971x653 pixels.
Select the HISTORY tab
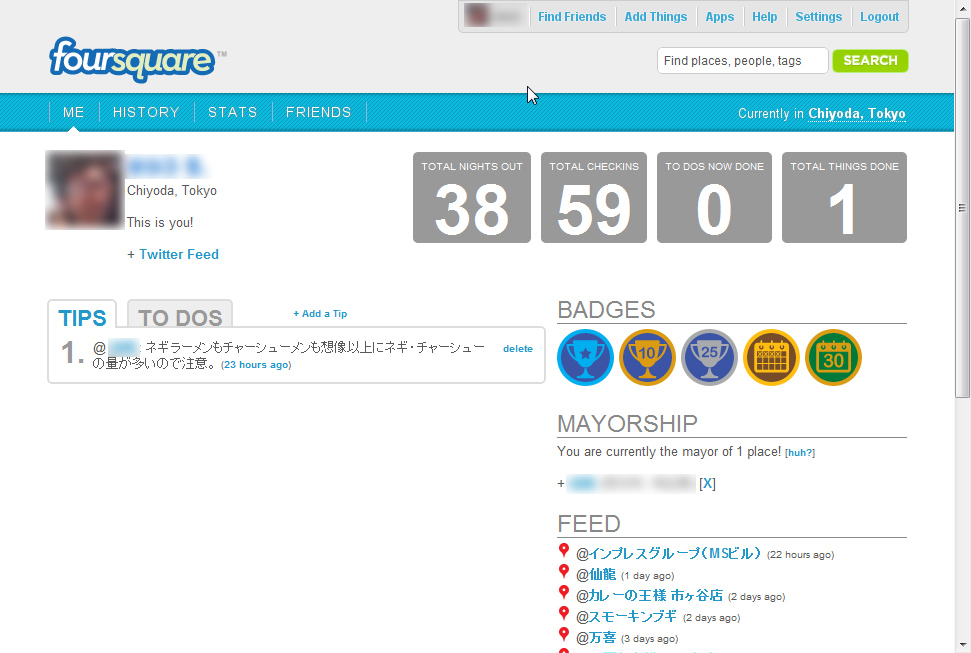click(x=146, y=112)
